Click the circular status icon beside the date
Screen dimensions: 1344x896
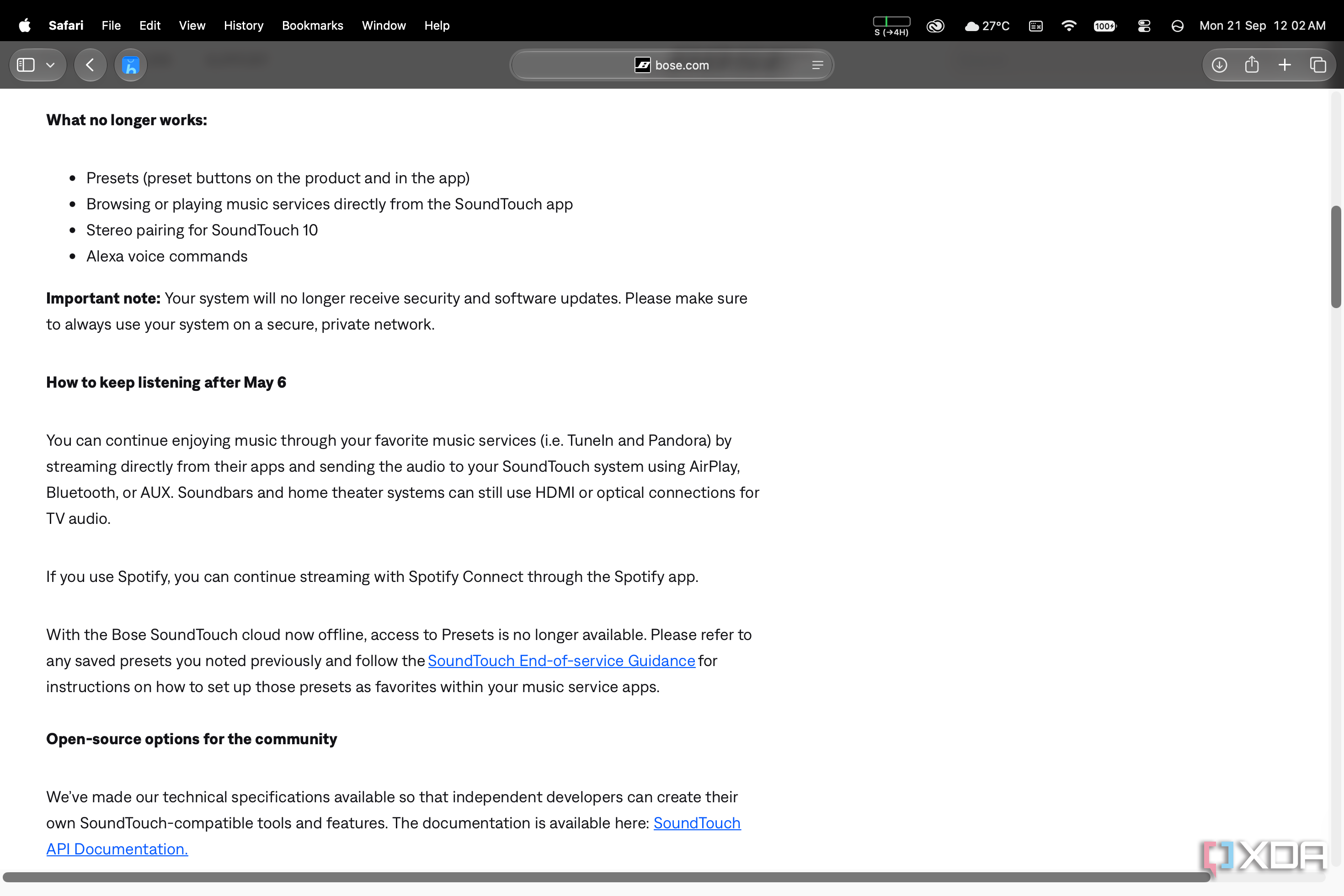pyautogui.click(x=1177, y=26)
